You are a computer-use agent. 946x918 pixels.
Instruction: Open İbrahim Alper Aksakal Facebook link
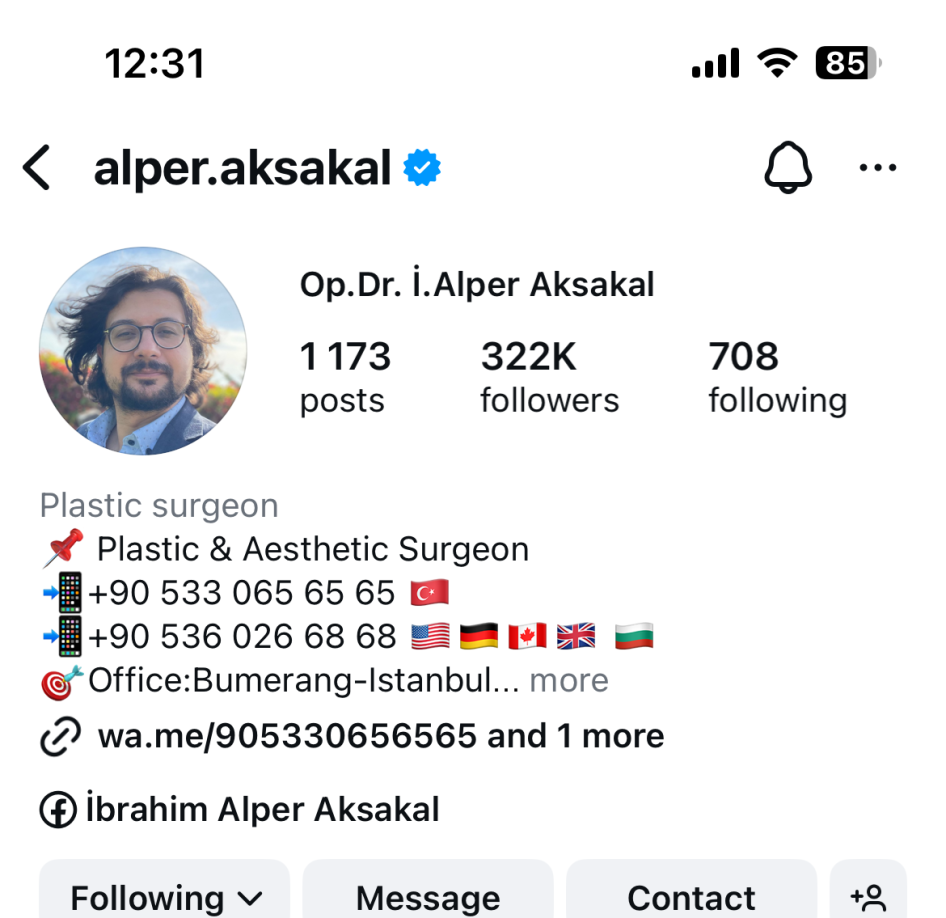click(262, 809)
